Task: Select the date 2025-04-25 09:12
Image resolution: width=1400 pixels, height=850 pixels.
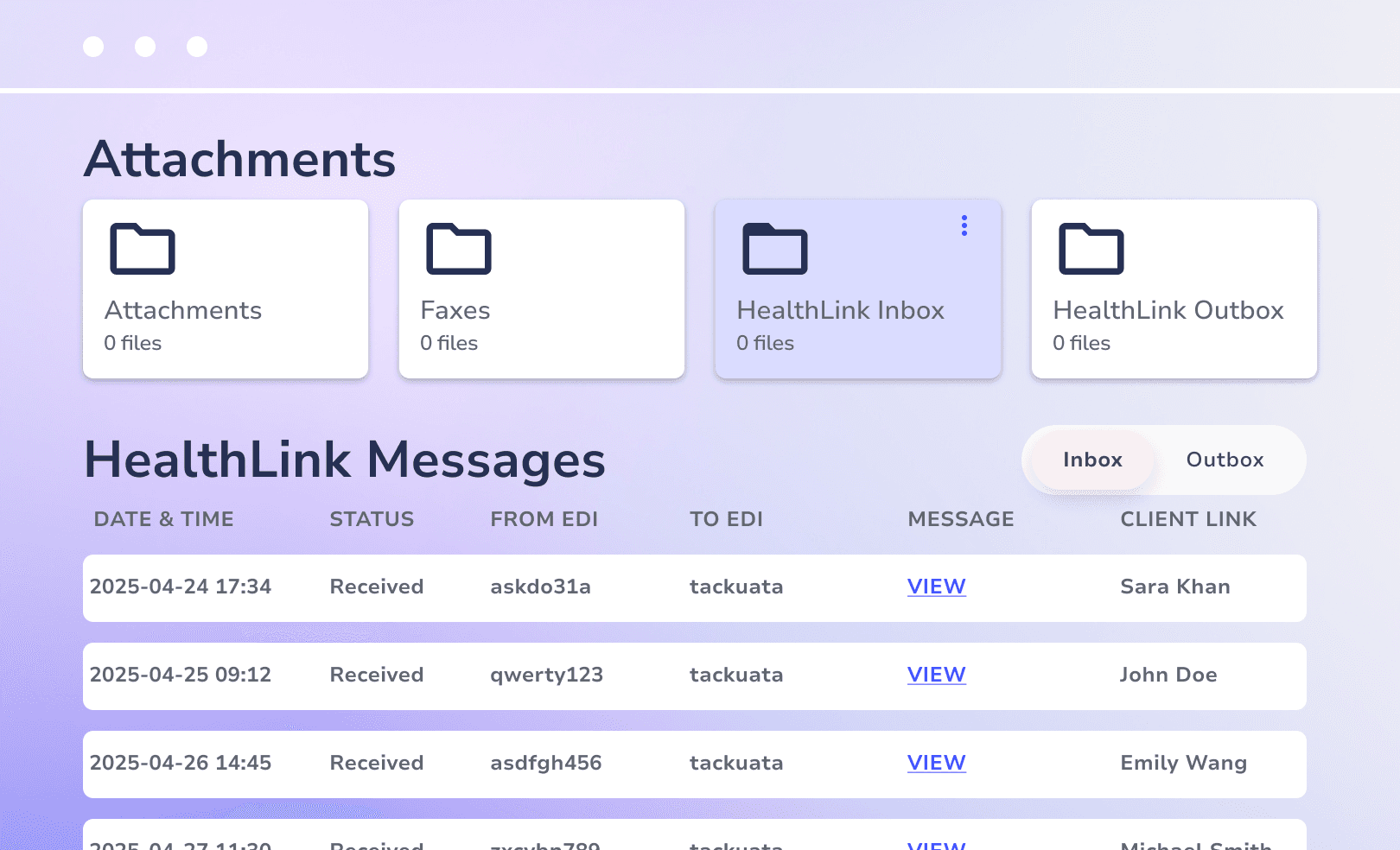Action: (x=181, y=675)
